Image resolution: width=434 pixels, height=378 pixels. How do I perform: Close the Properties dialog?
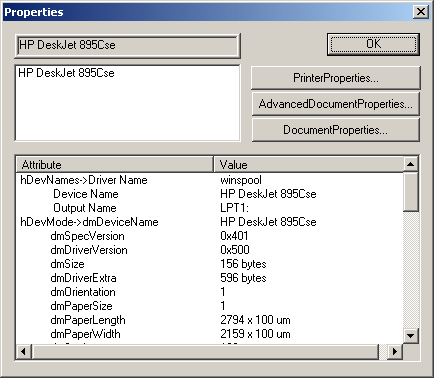(x=421, y=12)
